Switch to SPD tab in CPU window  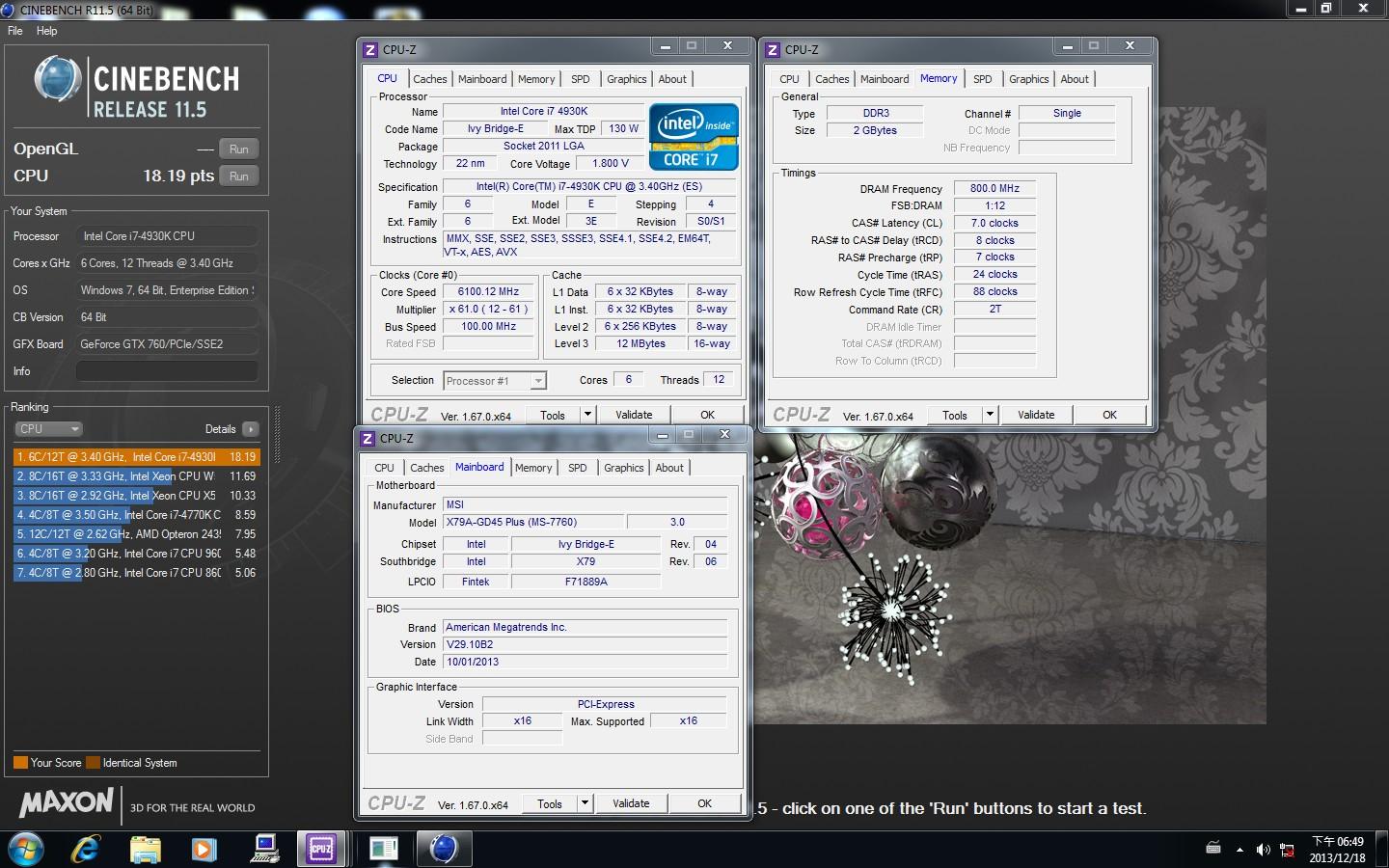(580, 80)
